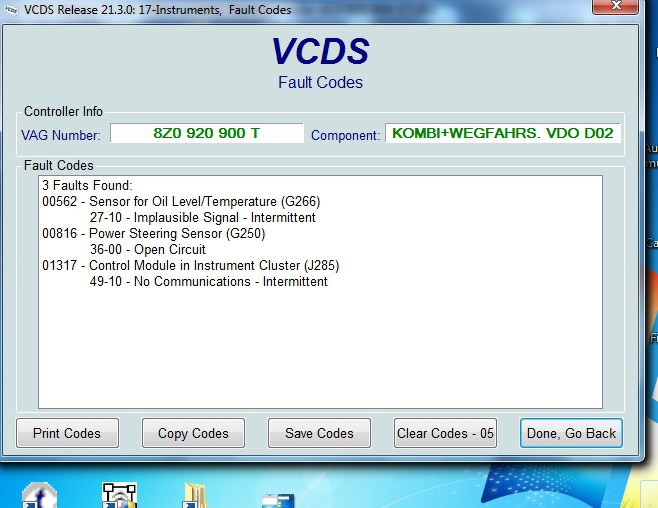Click the VCDS title bar app icon
Viewport: 658px width, 508px height.
10,9
